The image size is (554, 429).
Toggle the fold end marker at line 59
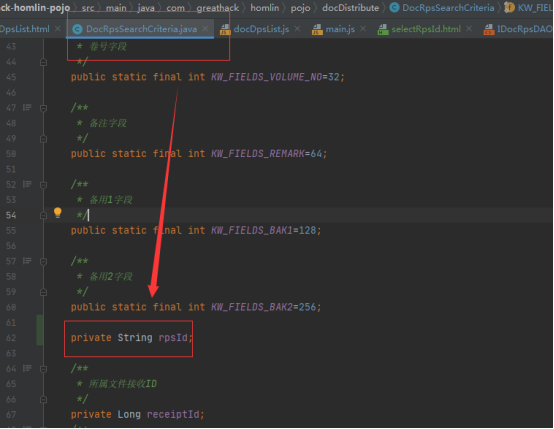(x=43, y=292)
